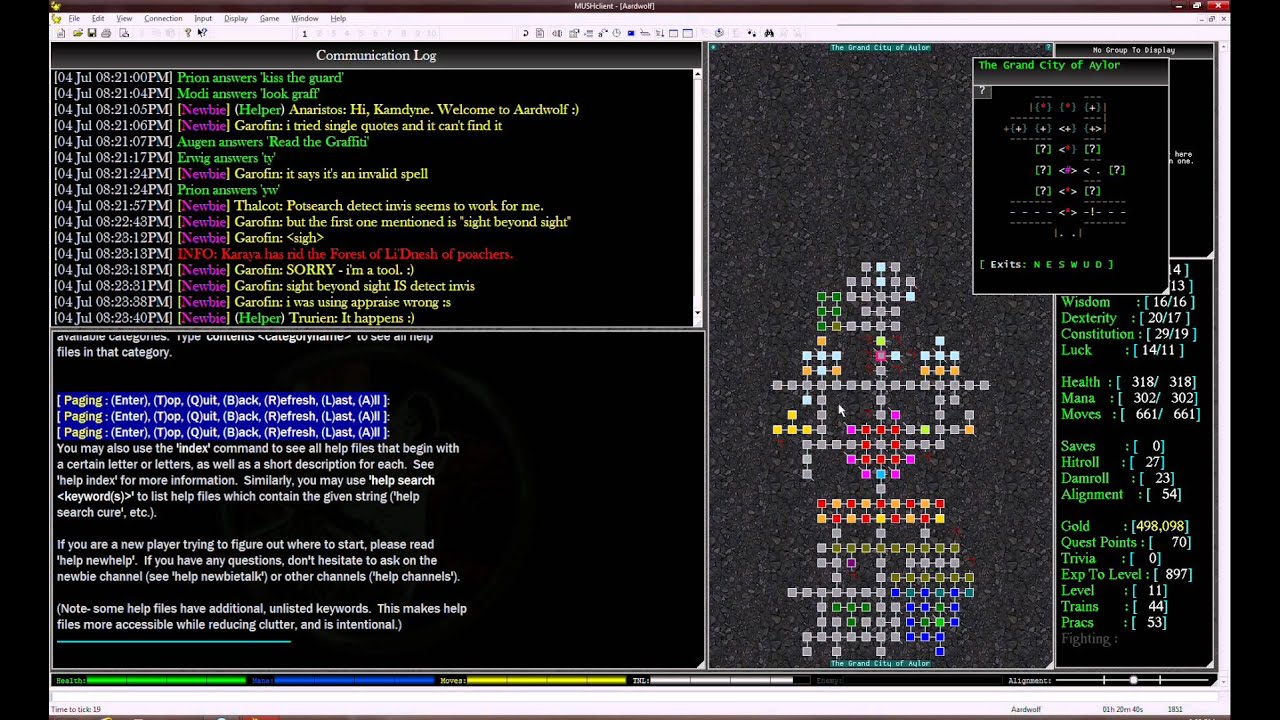This screenshot has width=1280, height=720.
Task: Click the magenta current-position room on large map
Action: [x=881, y=356]
